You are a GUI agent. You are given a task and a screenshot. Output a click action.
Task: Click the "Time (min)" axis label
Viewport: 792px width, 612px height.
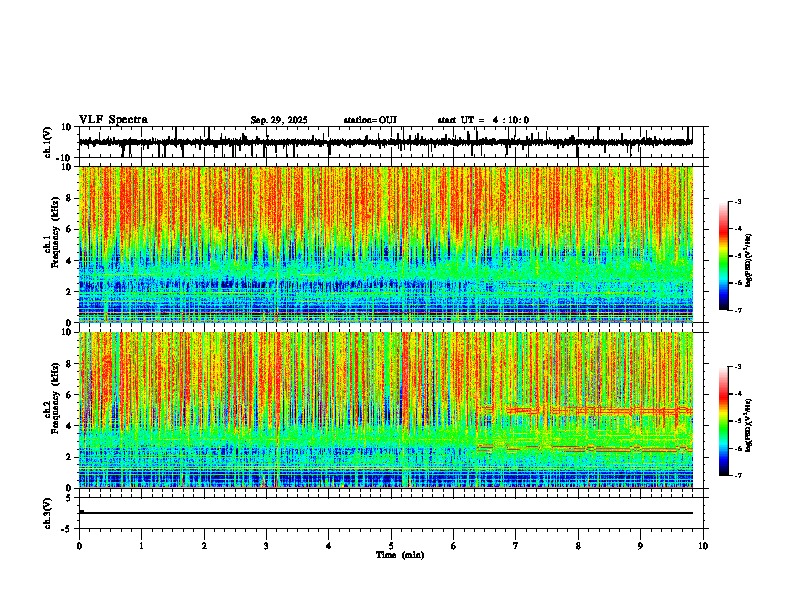[400, 555]
